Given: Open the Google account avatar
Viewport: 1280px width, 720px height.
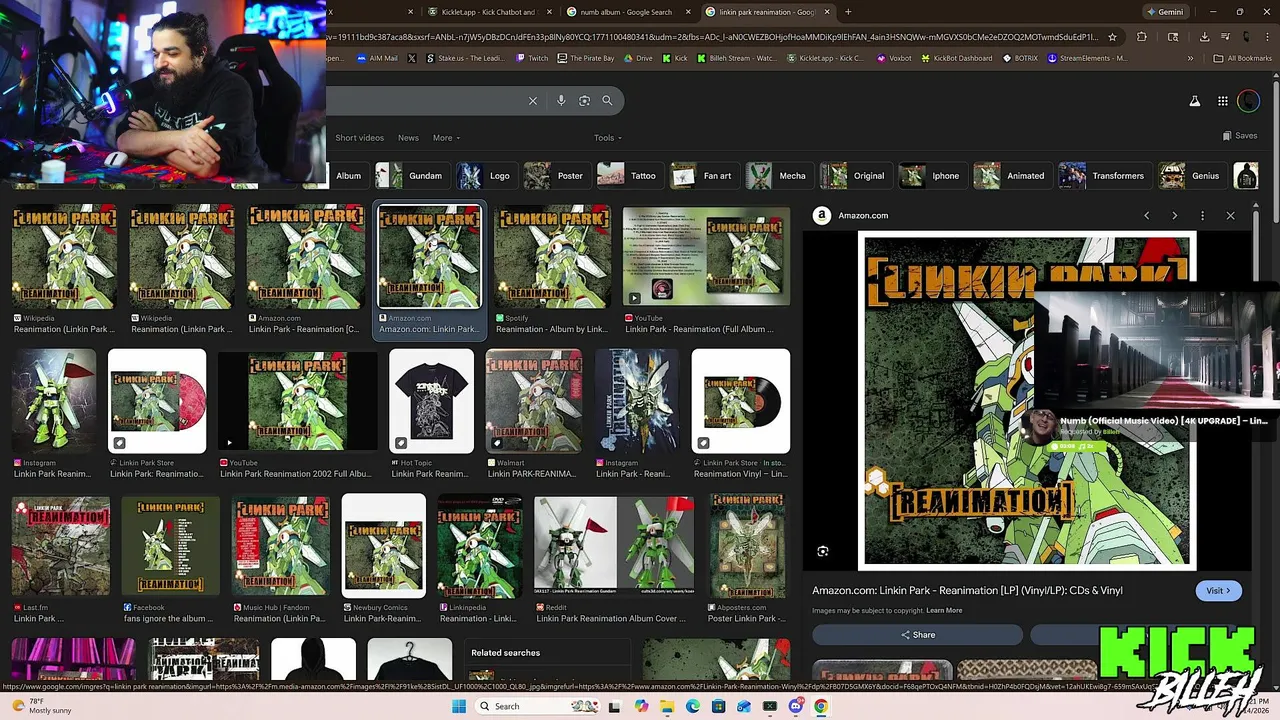Looking at the screenshot, I should [x=1248, y=101].
